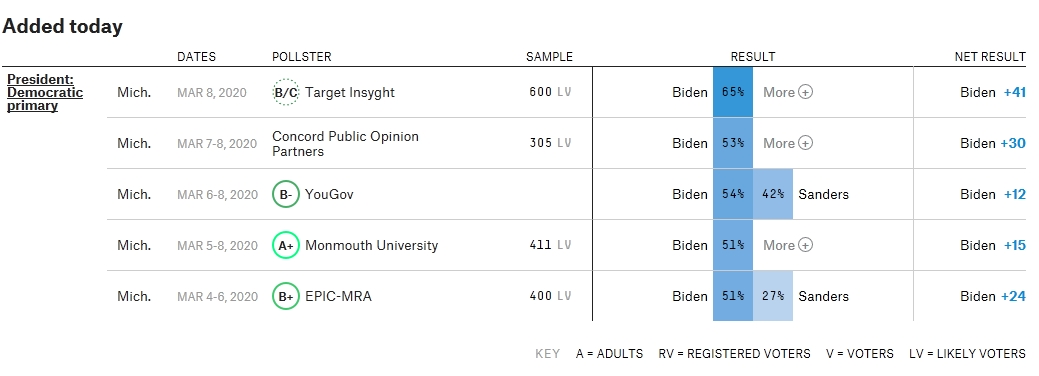Click the Biden +41 net result

(993, 92)
